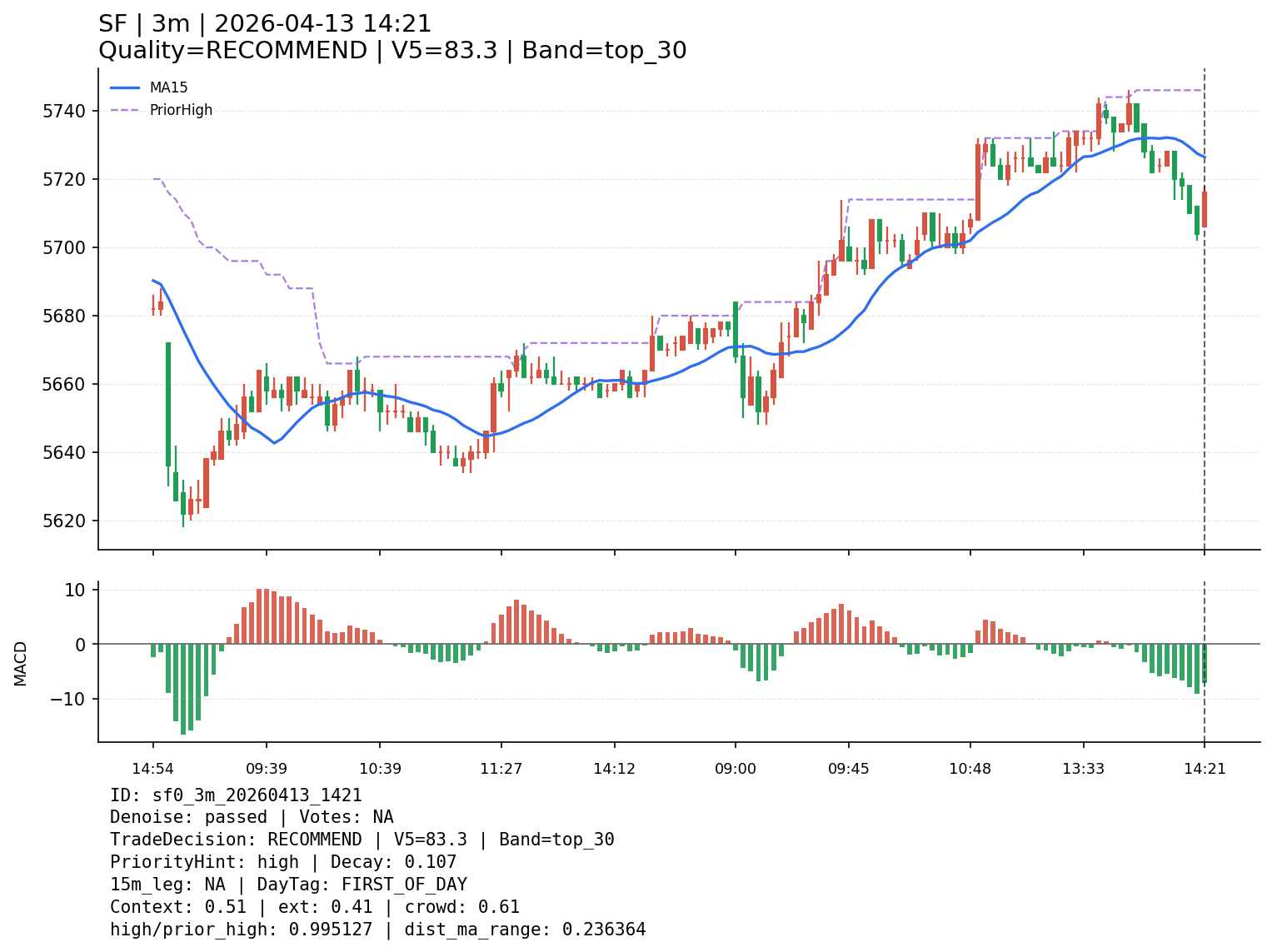The width and height of the screenshot is (1272, 952).
Task: Click the -10 MACD axis label
Action: click(x=67, y=699)
